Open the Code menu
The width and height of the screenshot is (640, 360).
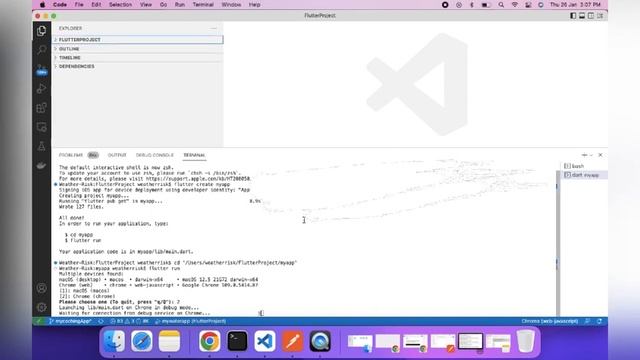[x=60, y=5]
